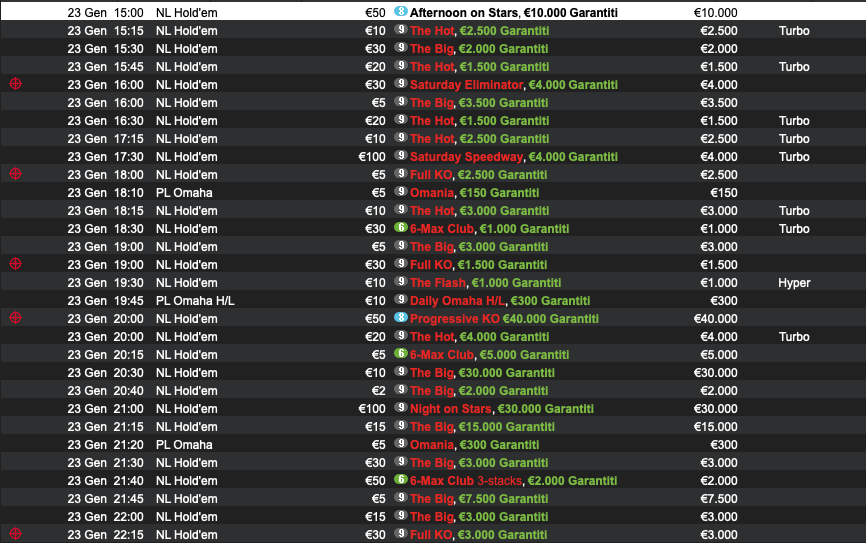
Task: Open 'Saturday Speedway, €4.000 Garantiti' tournament
Action: click(x=514, y=157)
